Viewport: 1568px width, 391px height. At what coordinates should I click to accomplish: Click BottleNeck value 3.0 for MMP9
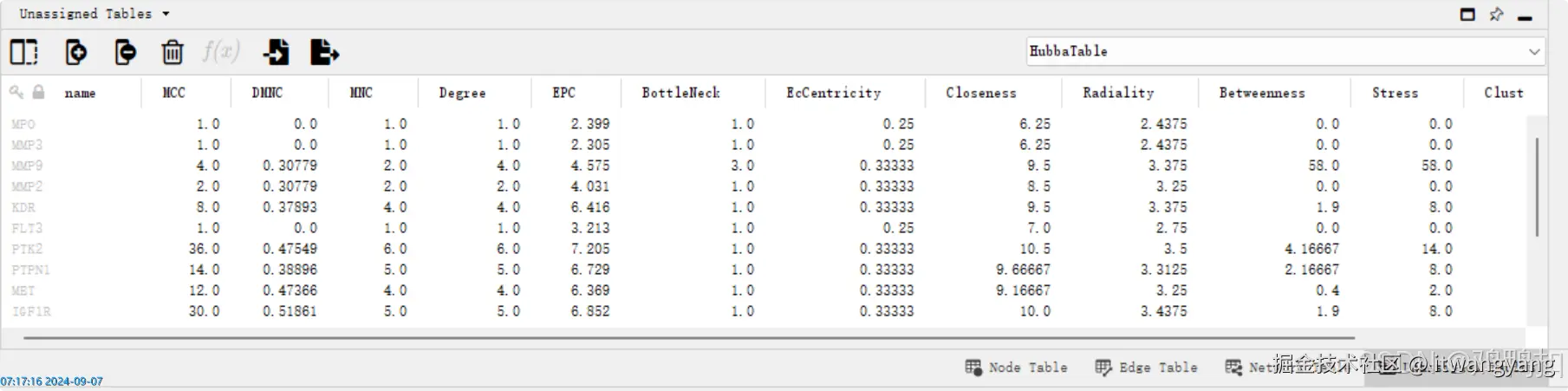pos(743,166)
